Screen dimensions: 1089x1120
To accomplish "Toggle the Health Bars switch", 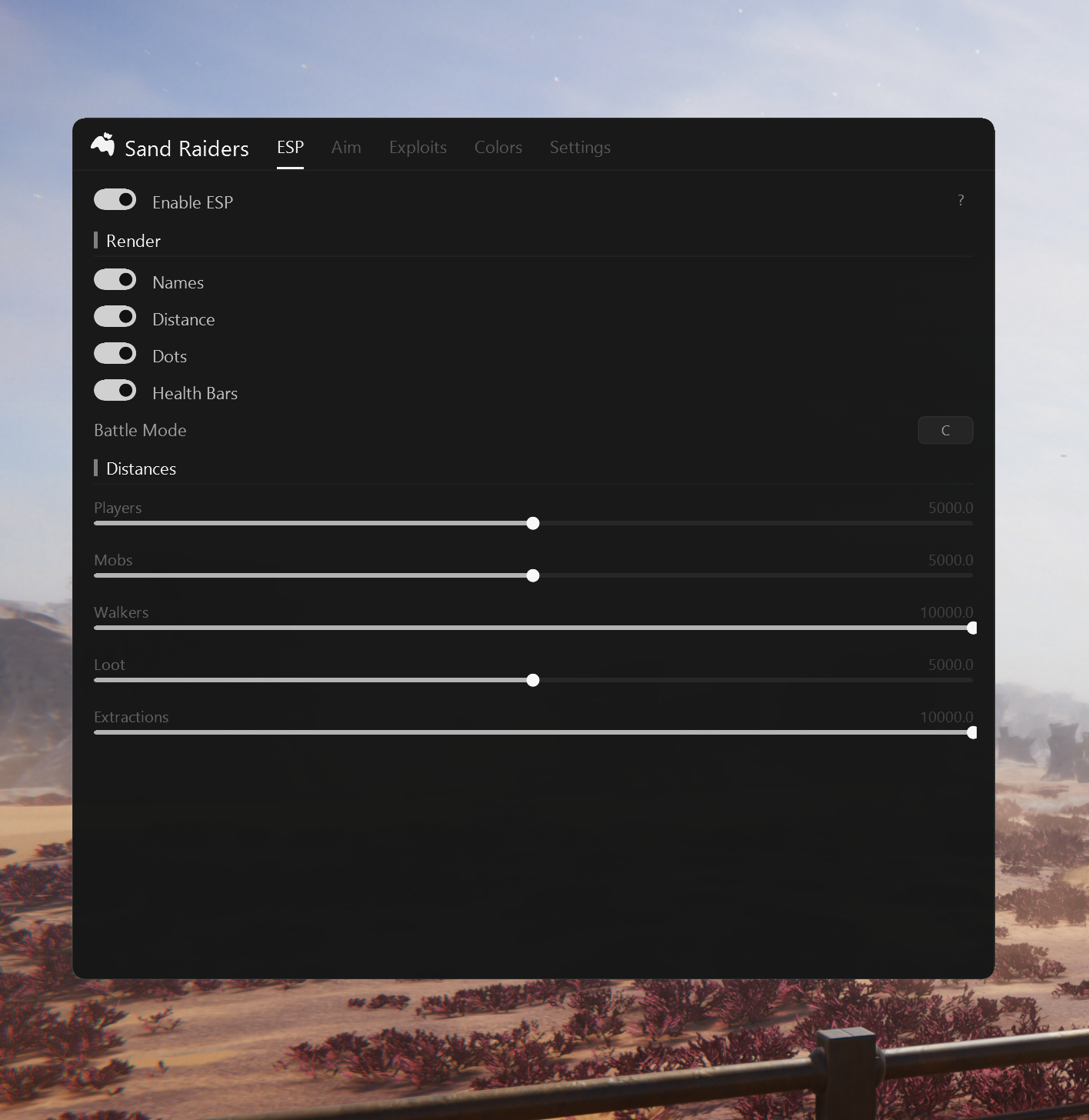I will pos(115,391).
